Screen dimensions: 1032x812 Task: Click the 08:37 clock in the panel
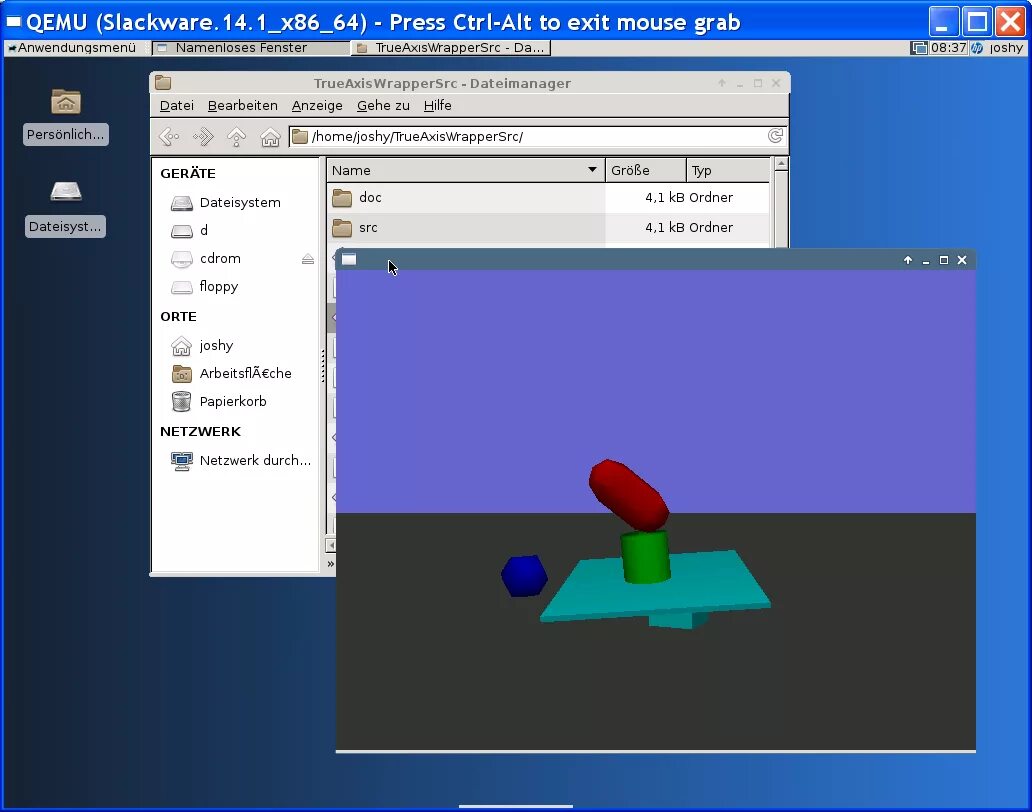click(x=948, y=47)
